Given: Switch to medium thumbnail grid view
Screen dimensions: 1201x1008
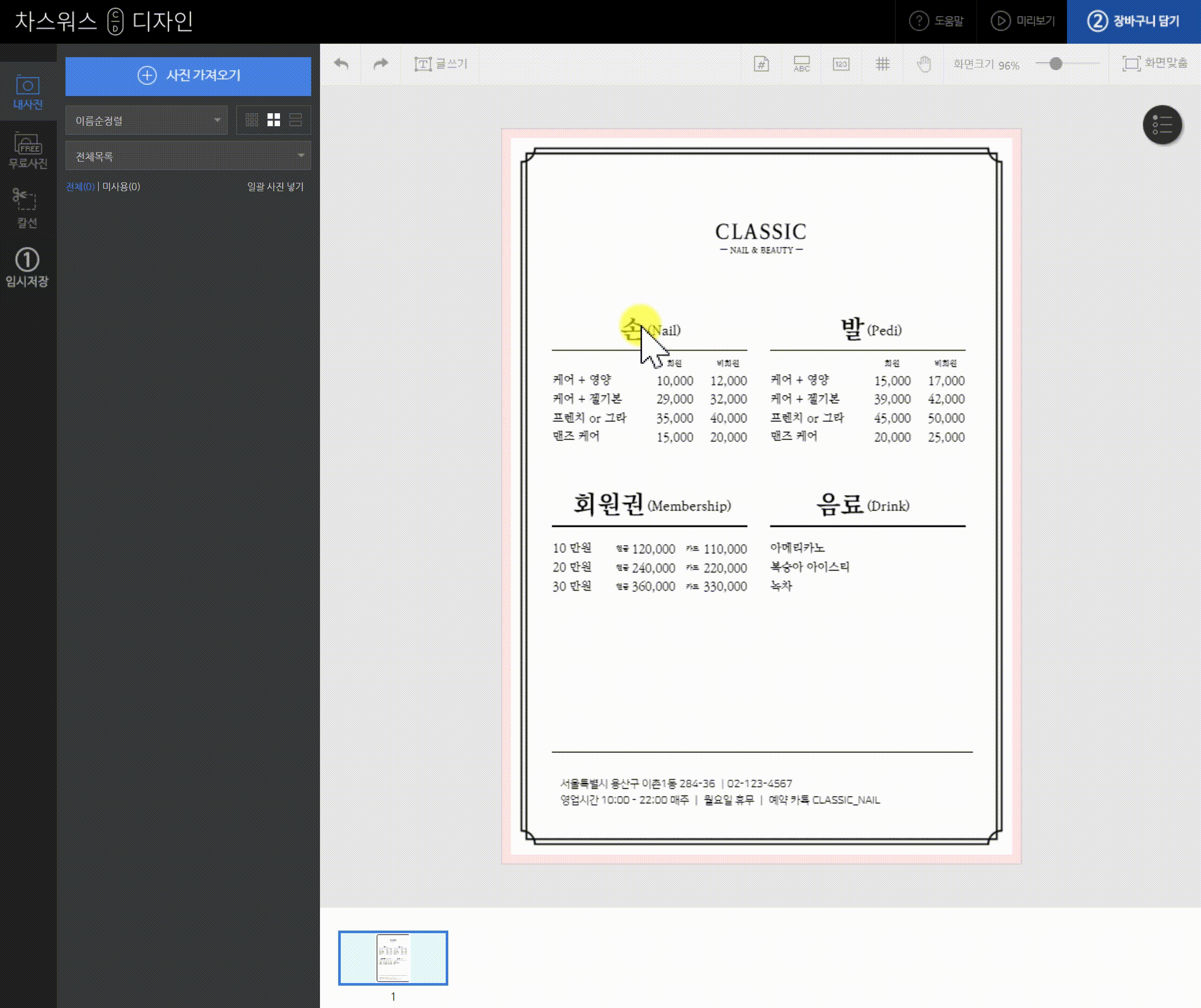Looking at the screenshot, I should pyautogui.click(x=273, y=120).
